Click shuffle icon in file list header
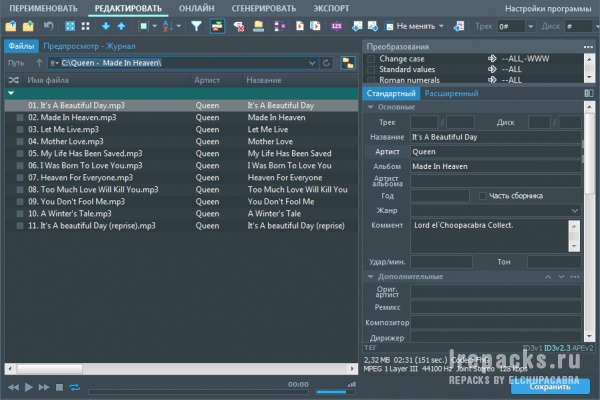 (13, 80)
